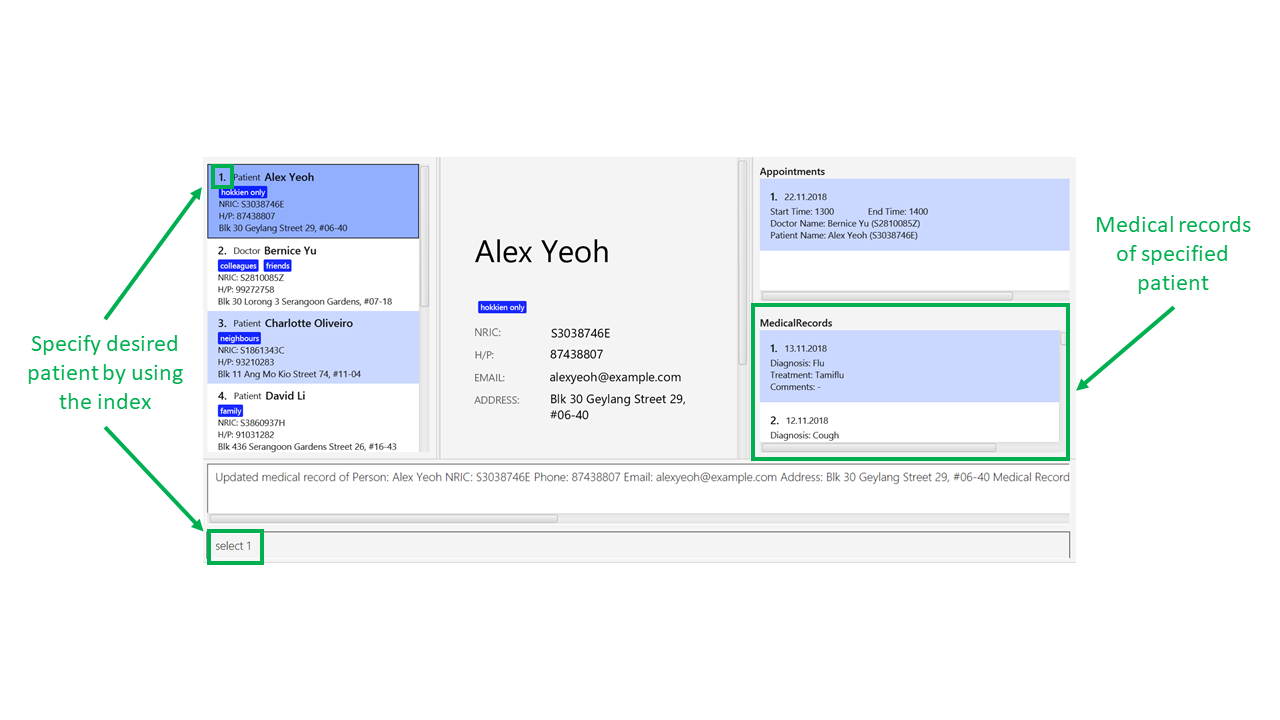Image resolution: width=1280 pixels, height=720 pixels.
Task: Select the 12.11.2018 medical record entry
Action: tap(909, 422)
